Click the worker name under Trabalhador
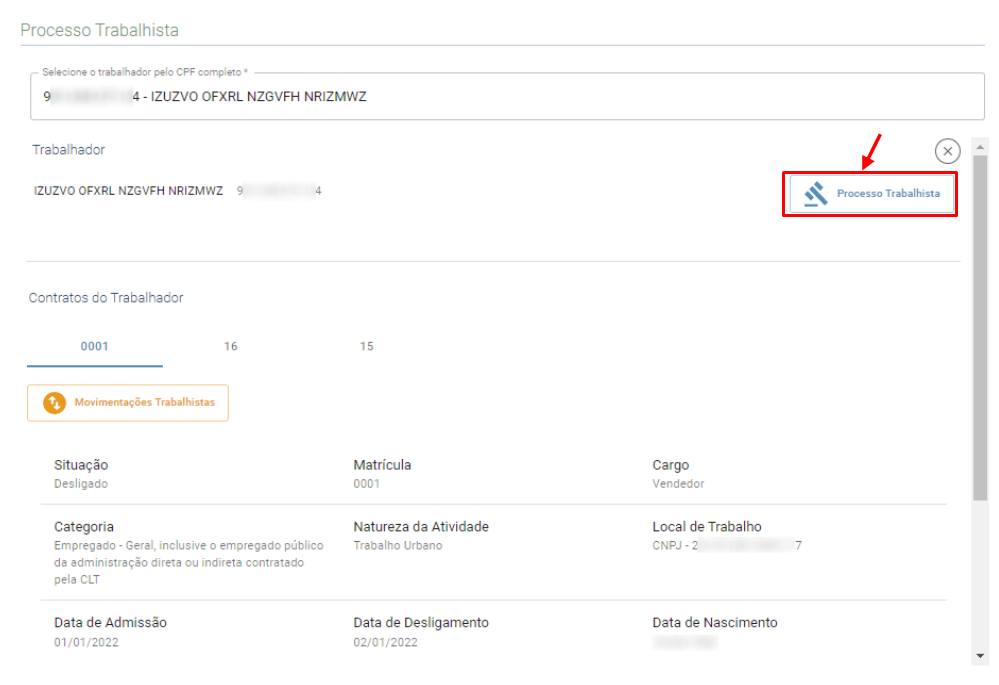Viewport: 999px width, 685px height. (x=128, y=190)
